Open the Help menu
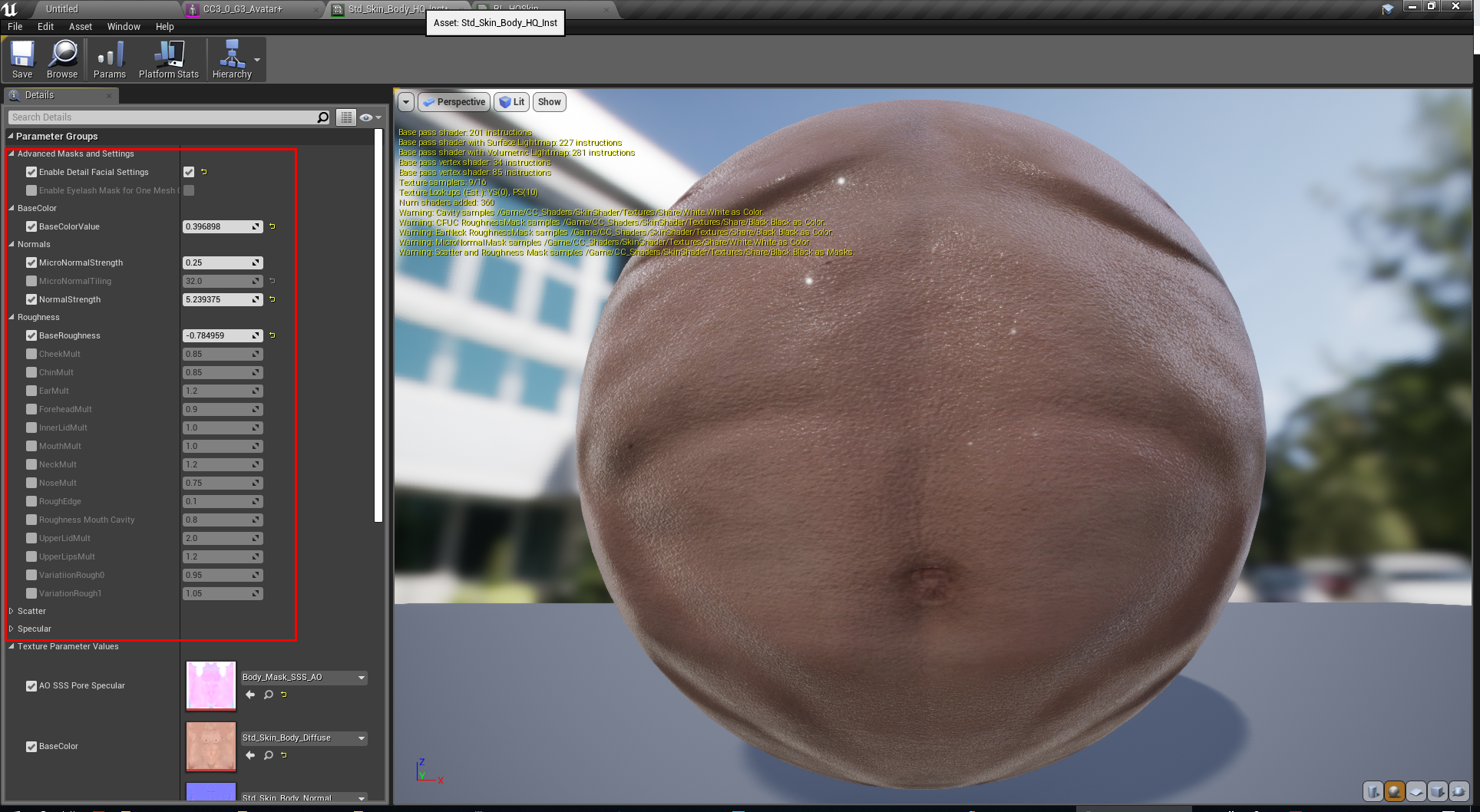Viewport: 1480px width, 812px height. pyautogui.click(x=165, y=26)
